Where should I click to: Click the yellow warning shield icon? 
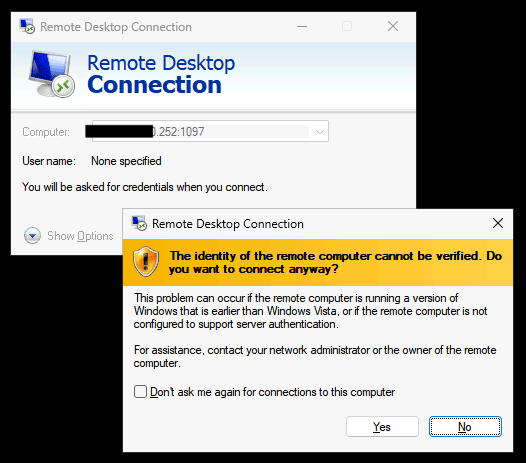[146, 262]
